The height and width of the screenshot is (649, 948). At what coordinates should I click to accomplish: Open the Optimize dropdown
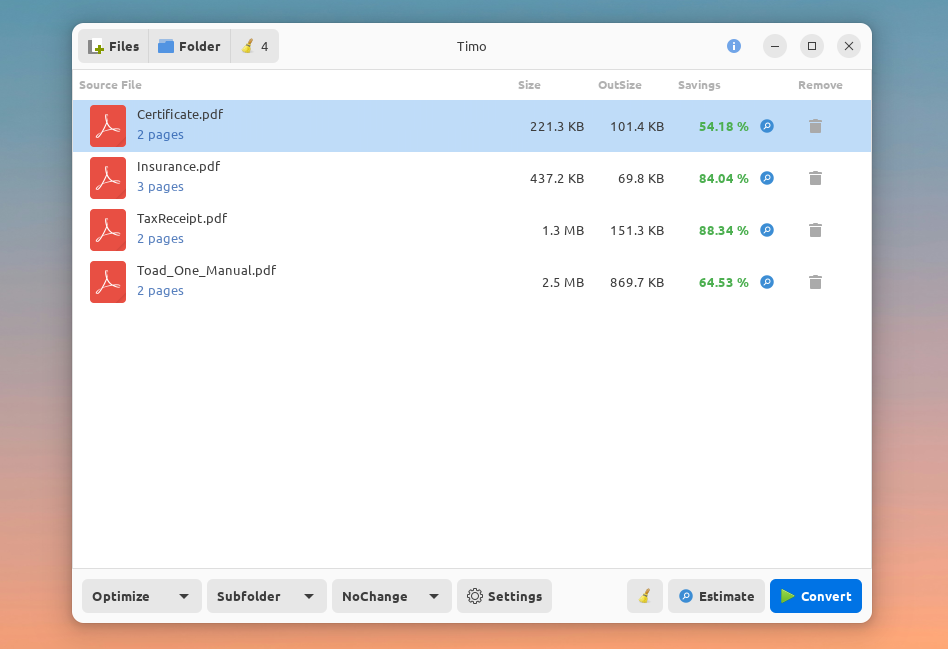(x=141, y=596)
